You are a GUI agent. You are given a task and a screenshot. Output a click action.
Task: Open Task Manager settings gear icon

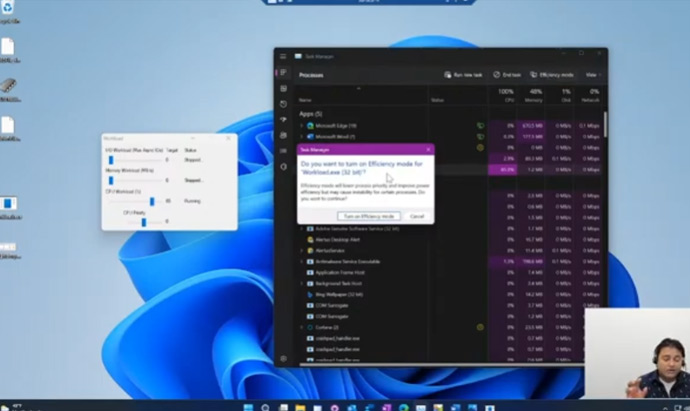[283, 359]
